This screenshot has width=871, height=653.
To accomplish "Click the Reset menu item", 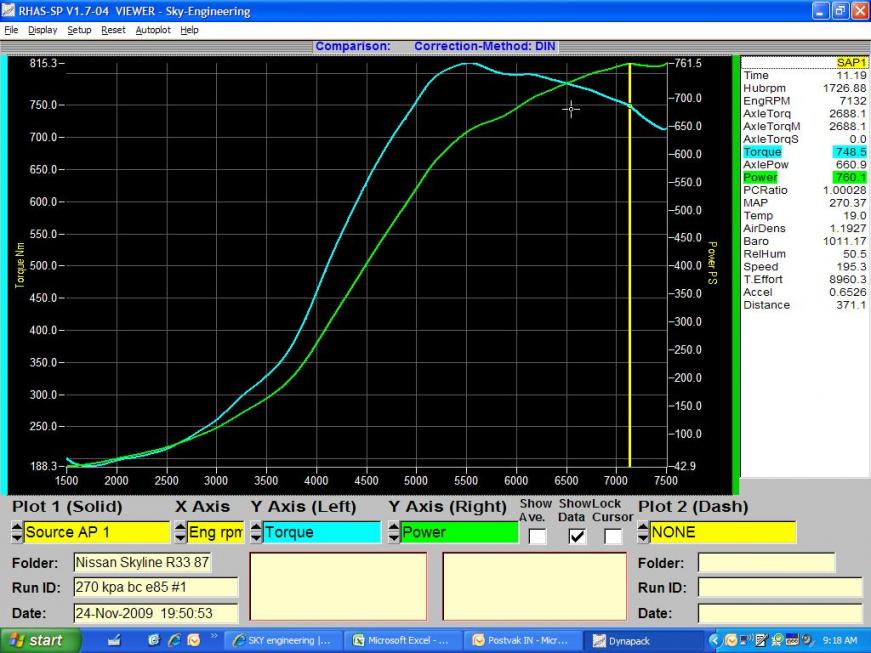I will pyautogui.click(x=113, y=30).
